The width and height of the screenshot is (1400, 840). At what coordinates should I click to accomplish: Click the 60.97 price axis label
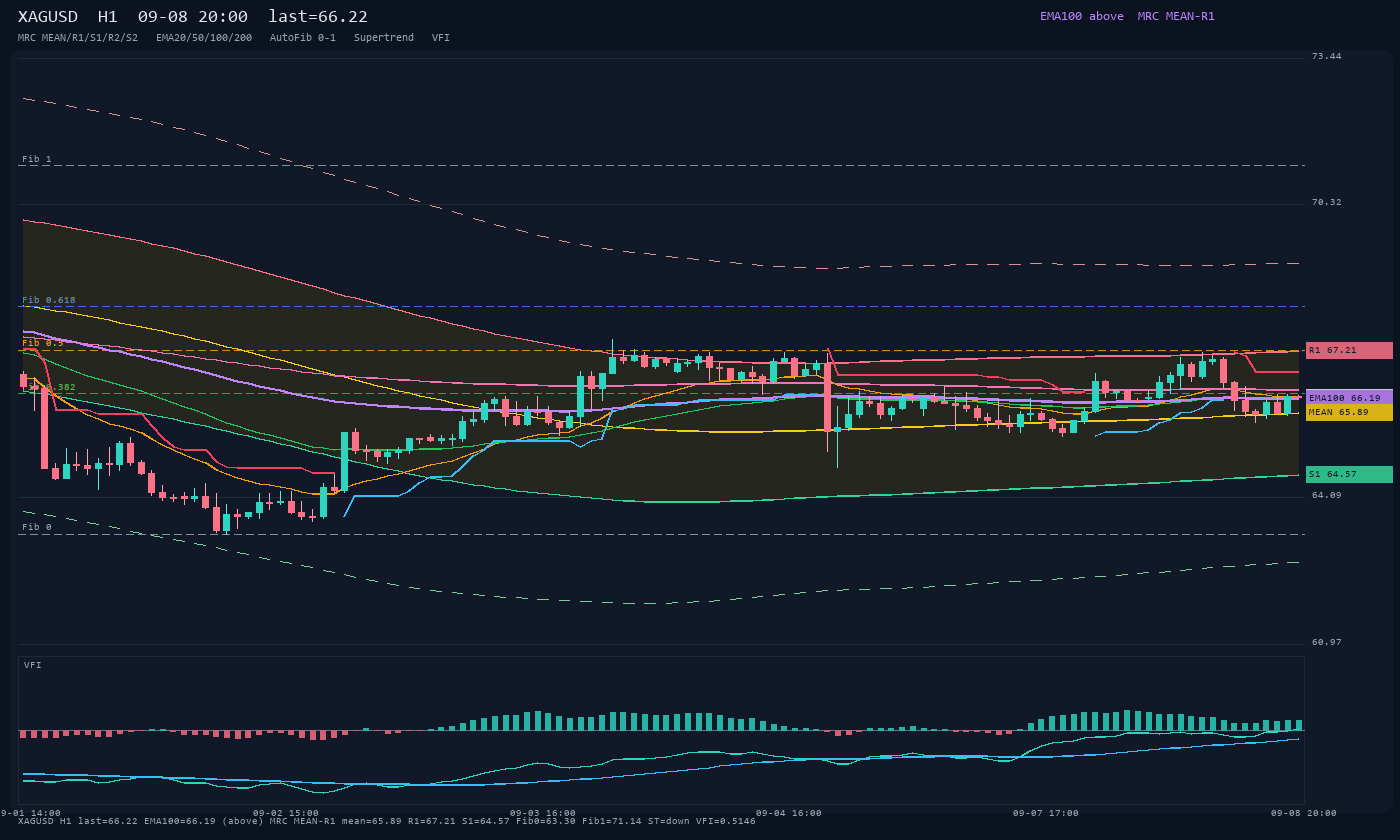tap(1327, 642)
